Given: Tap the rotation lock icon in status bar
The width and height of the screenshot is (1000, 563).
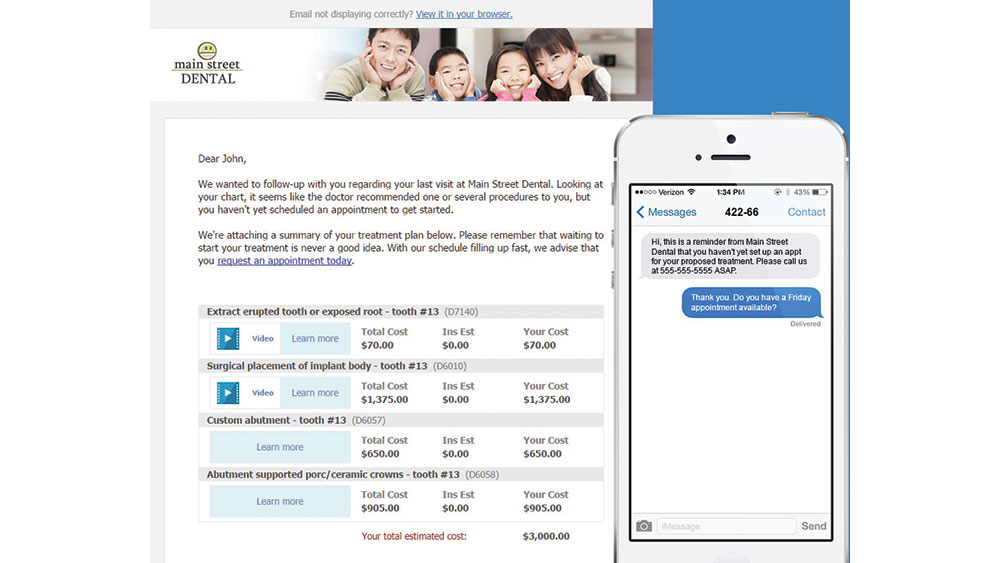Looking at the screenshot, I should pos(777,192).
